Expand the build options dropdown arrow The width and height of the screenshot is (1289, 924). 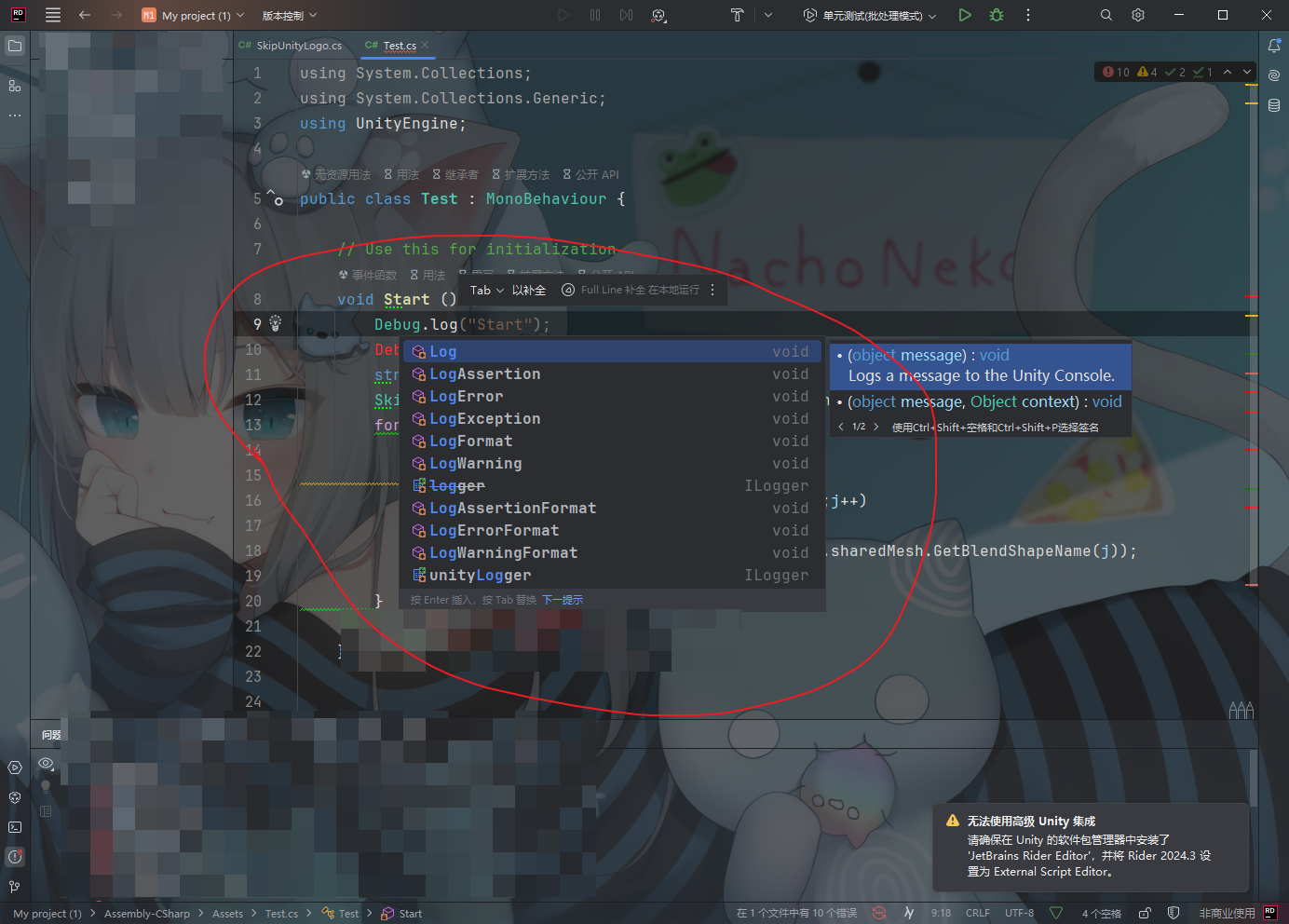[768, 15]
